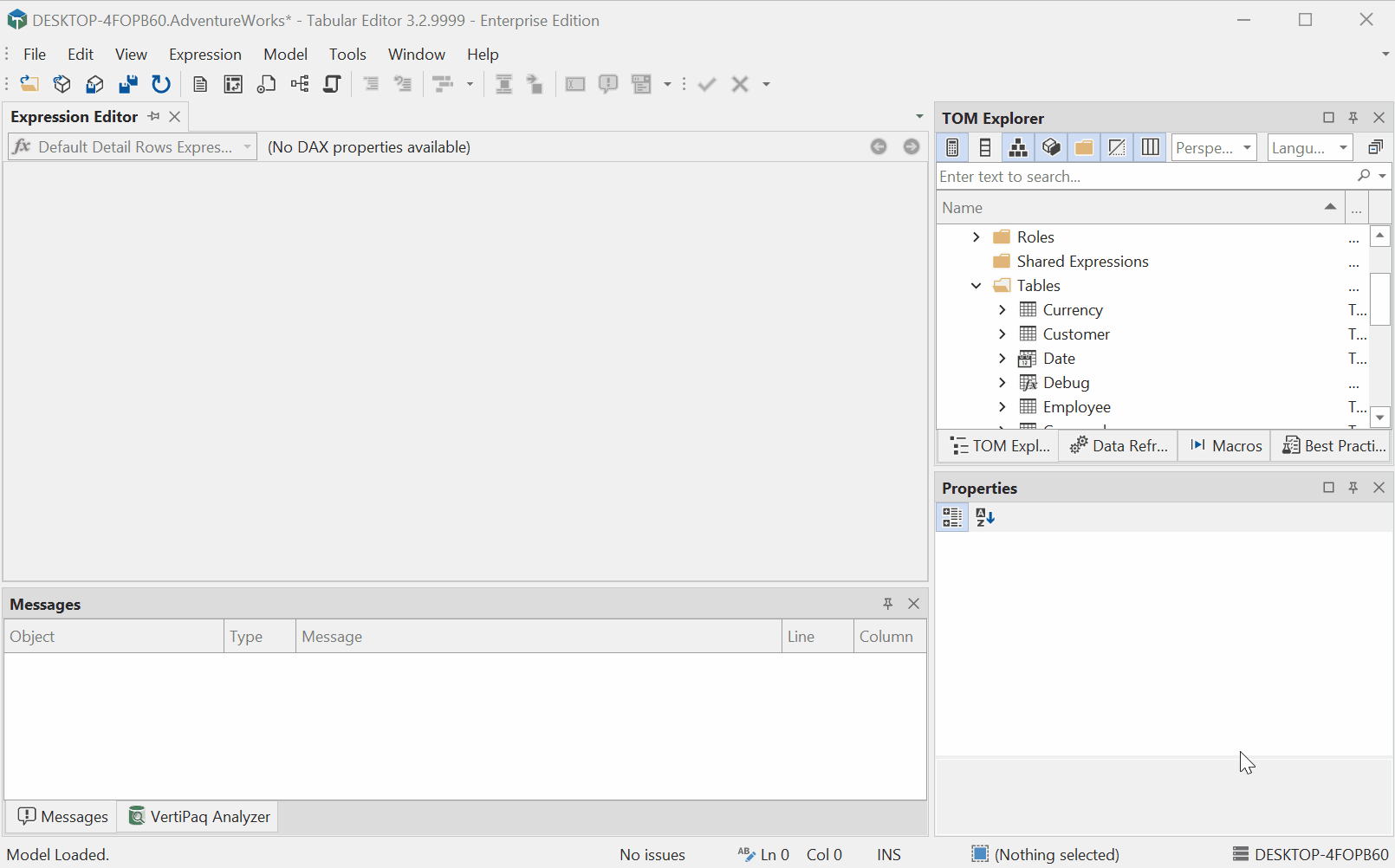Click the navigate back arrow in Expression Editor
The width and height of the screenshot is (1395, 868).
[x=879, y=147]
